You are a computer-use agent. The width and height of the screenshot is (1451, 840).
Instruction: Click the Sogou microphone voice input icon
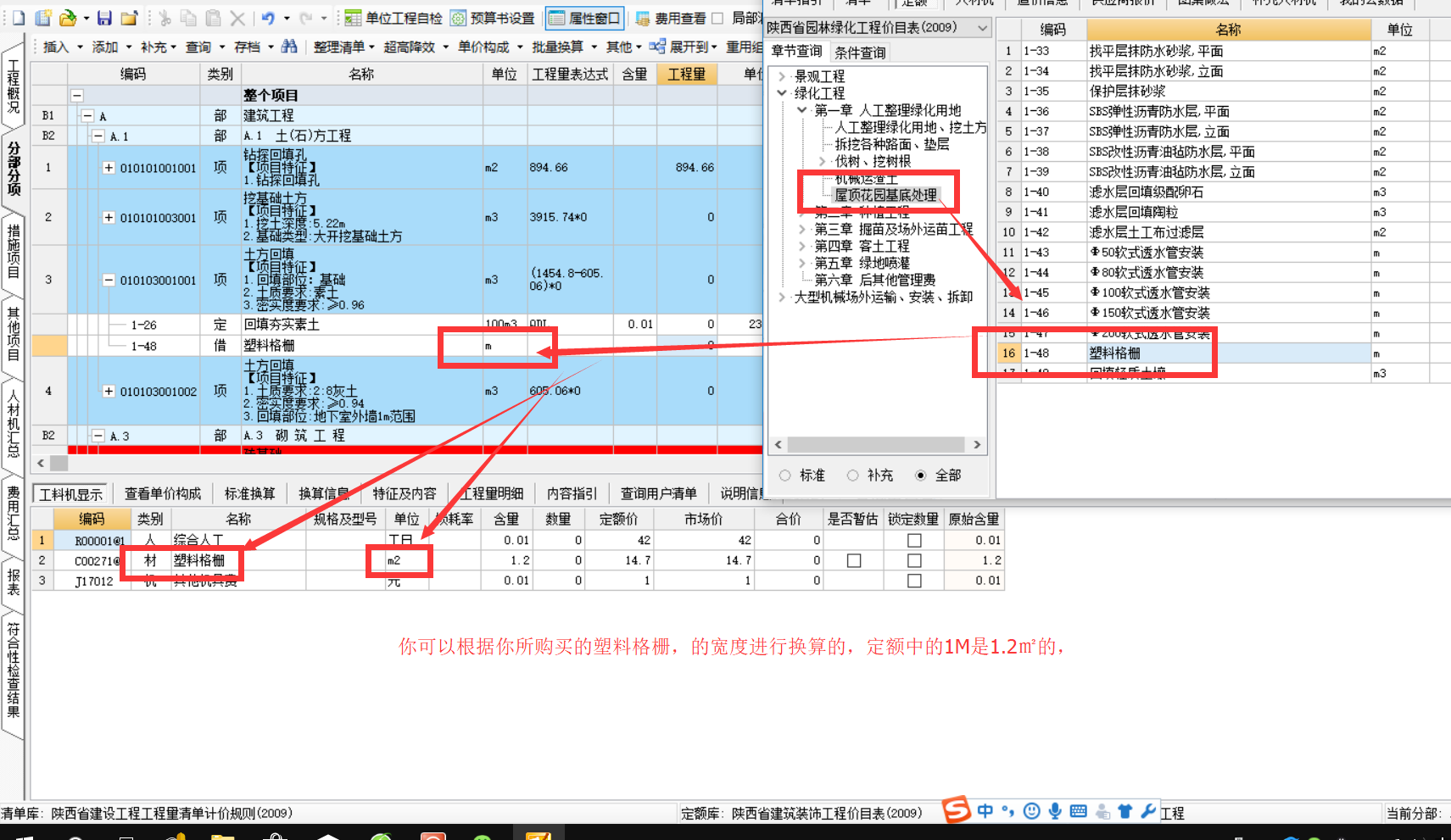(x=1055, y=811)
